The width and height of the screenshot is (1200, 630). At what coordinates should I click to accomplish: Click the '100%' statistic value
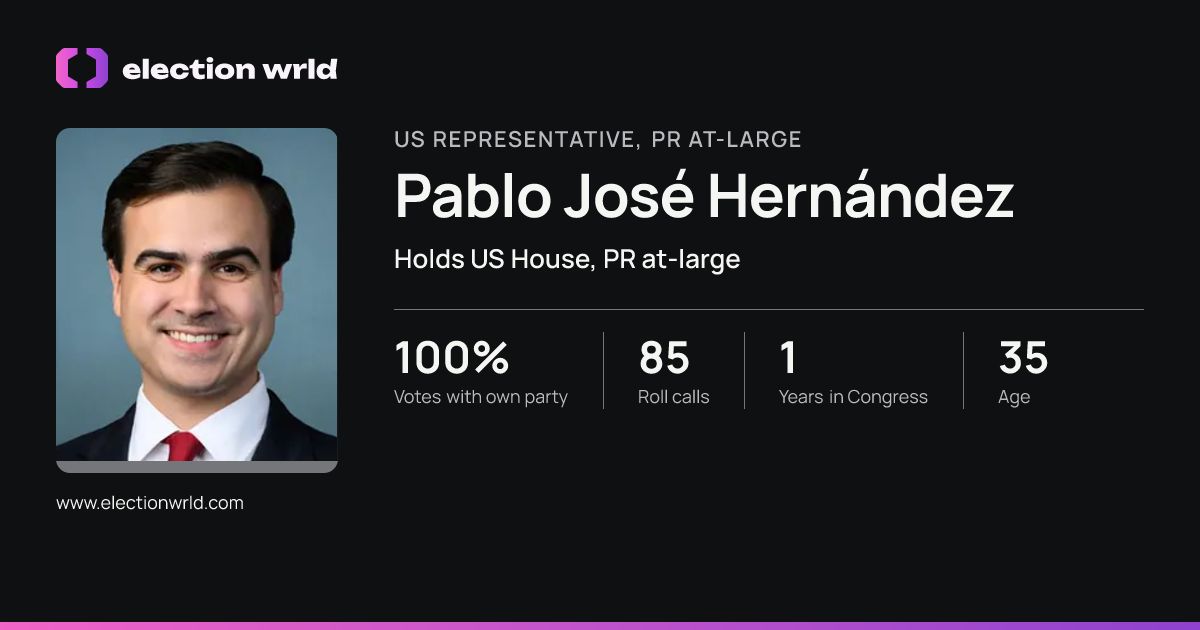(452, 358)
